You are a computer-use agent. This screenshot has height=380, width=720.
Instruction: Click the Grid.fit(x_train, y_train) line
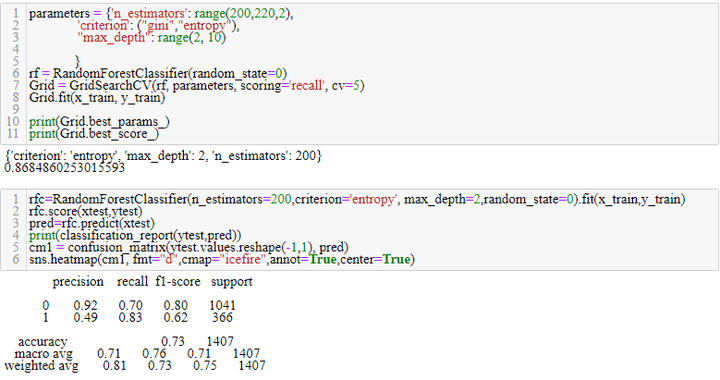[x=97, y=97]
